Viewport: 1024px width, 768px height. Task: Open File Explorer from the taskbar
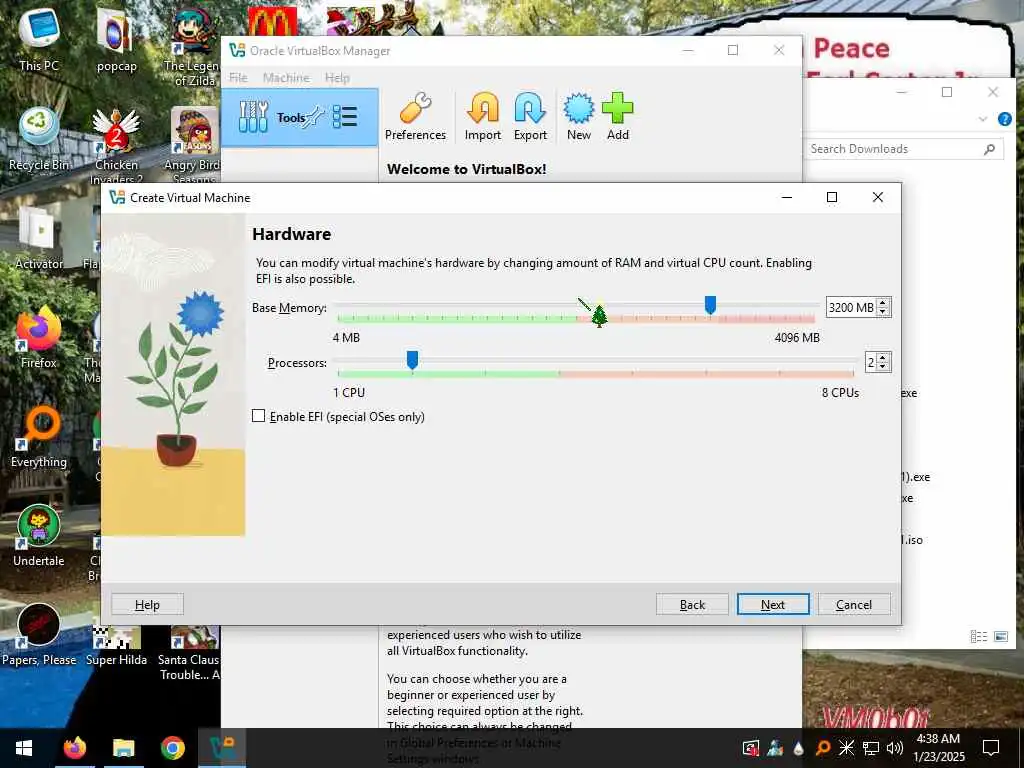123,748
